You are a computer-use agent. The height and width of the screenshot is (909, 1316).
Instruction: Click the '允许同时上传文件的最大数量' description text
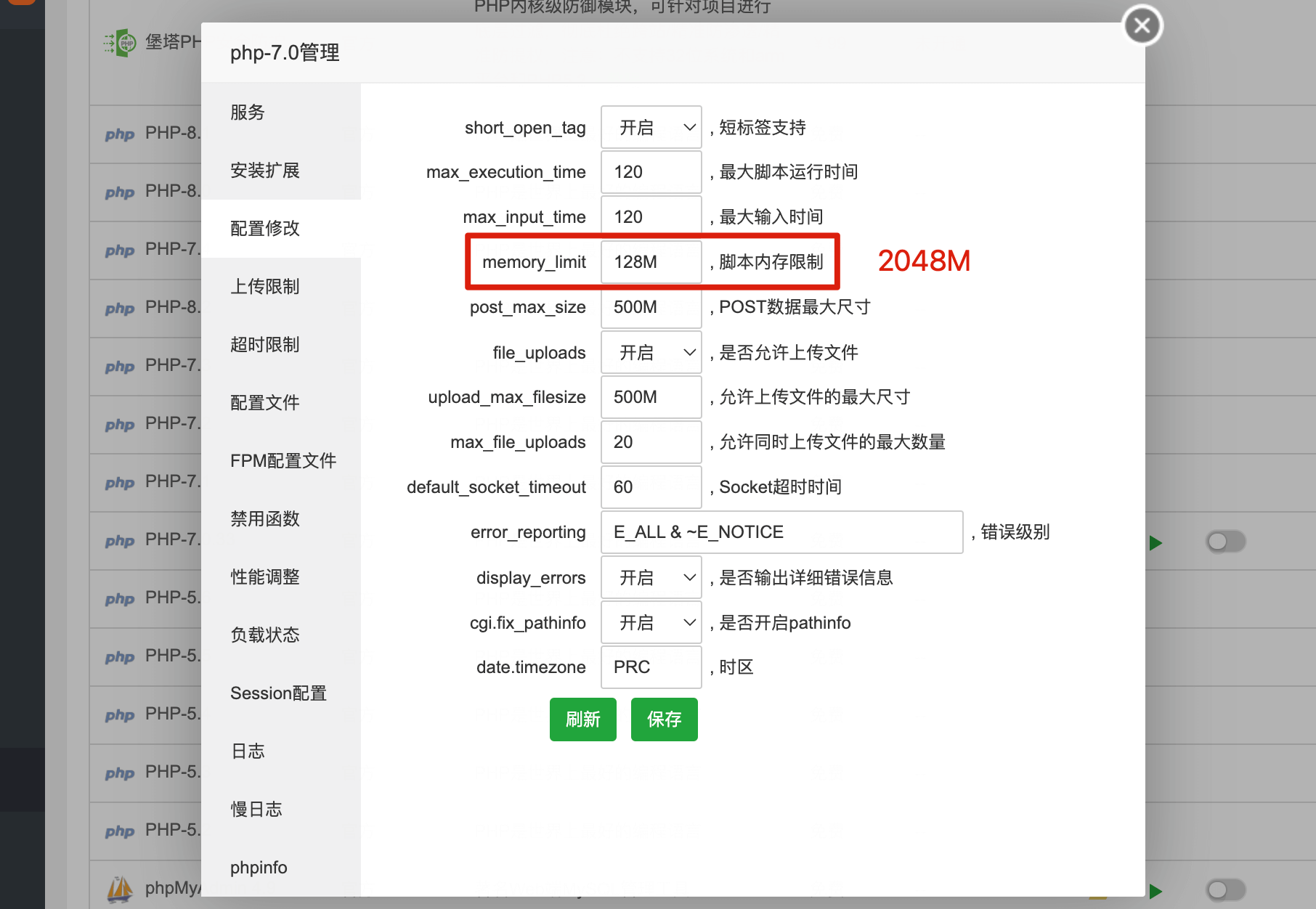832,442
